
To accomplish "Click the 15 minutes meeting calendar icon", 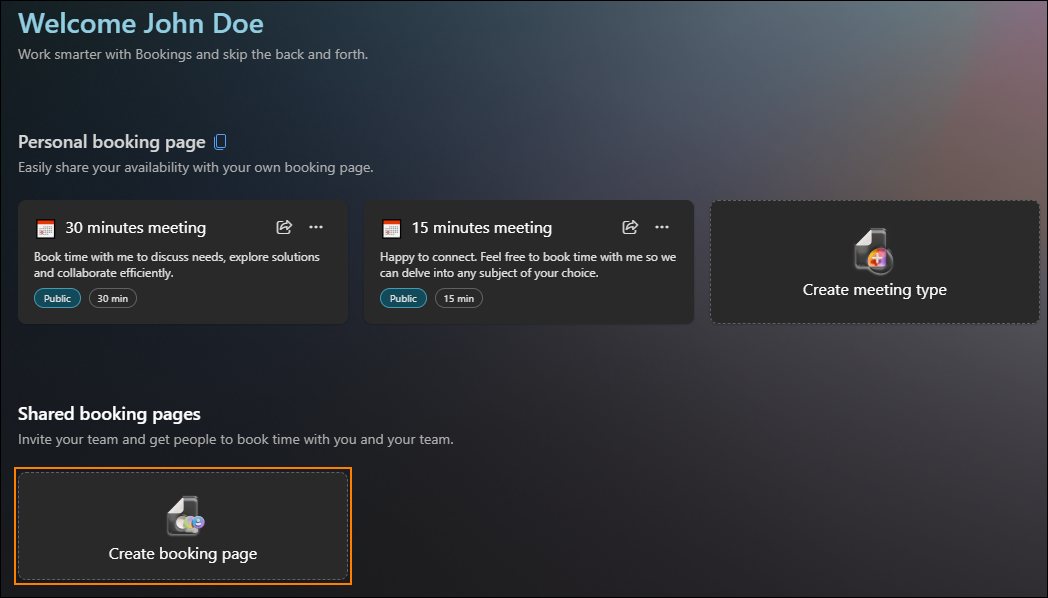I will coord(392,229).
